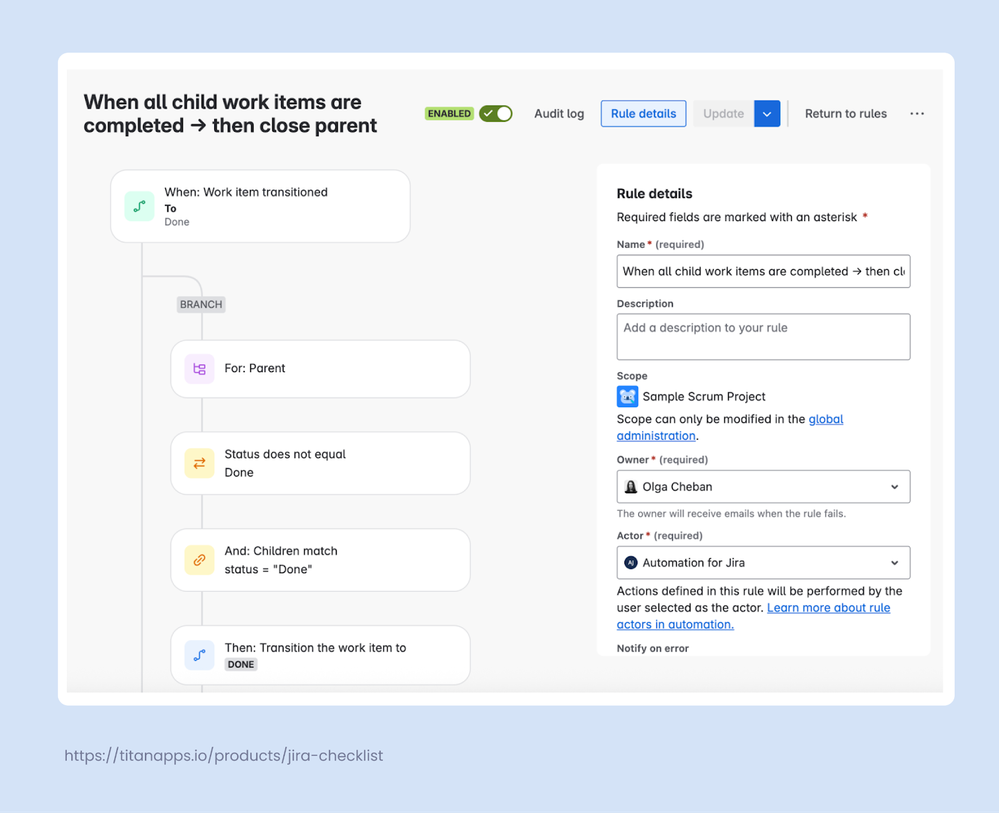Viewport: 999px width, 813px height.
Task: Select the Rule details tab
Action: [643, 113]
